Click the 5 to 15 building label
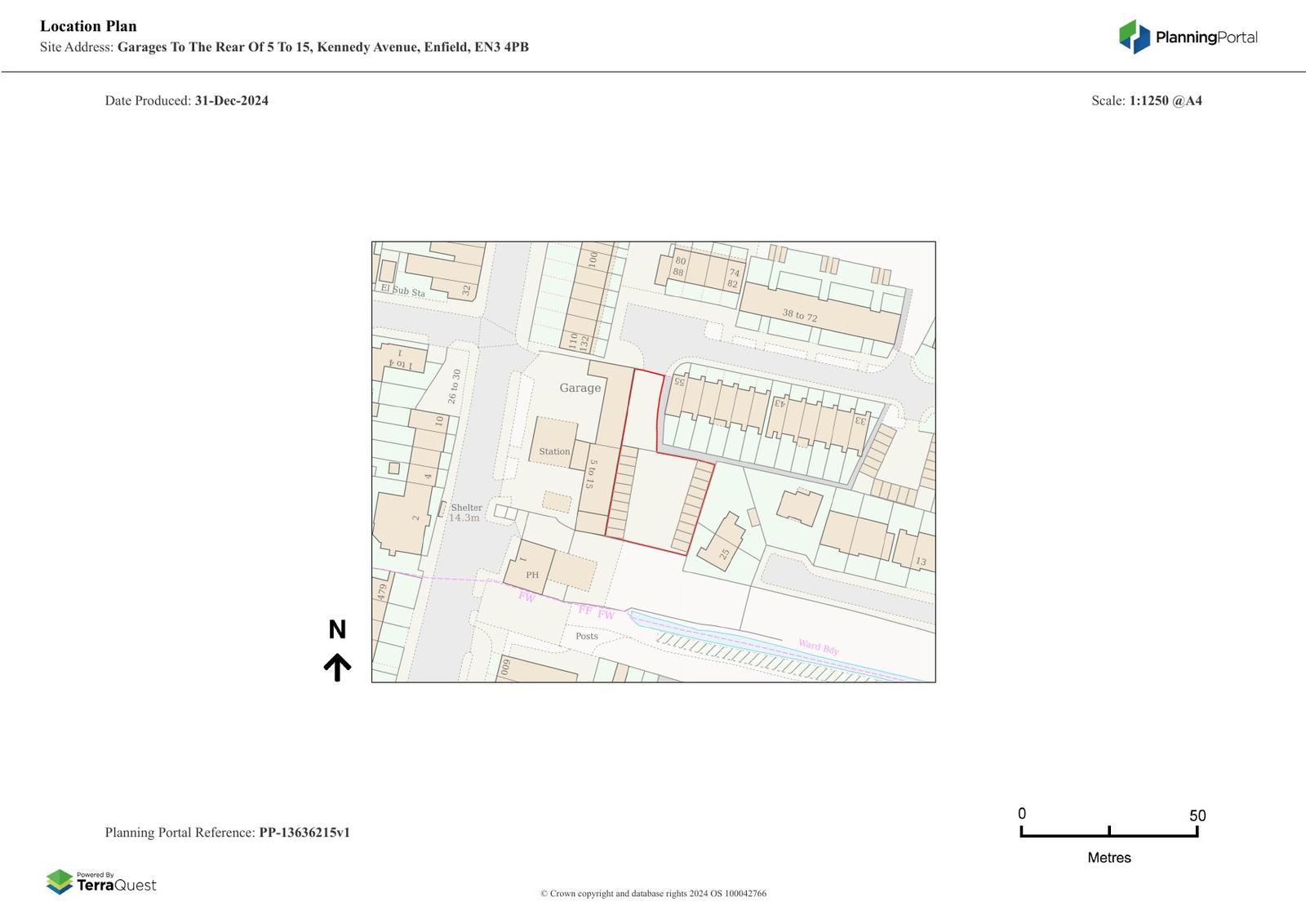Screen dimensions: 1306x924 [x=591, y=474]
